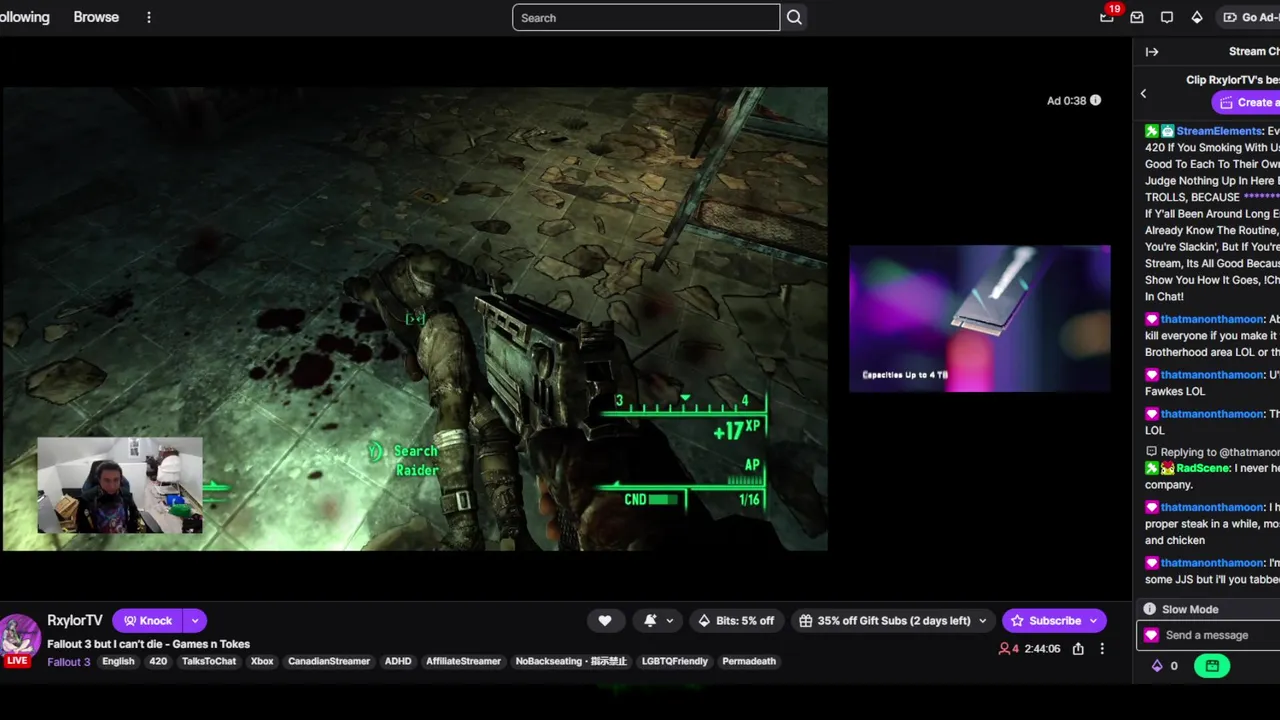Click the back chevron in the clip banner
This screenshot has width=1280, height=720.
[x=1143, y=93]
